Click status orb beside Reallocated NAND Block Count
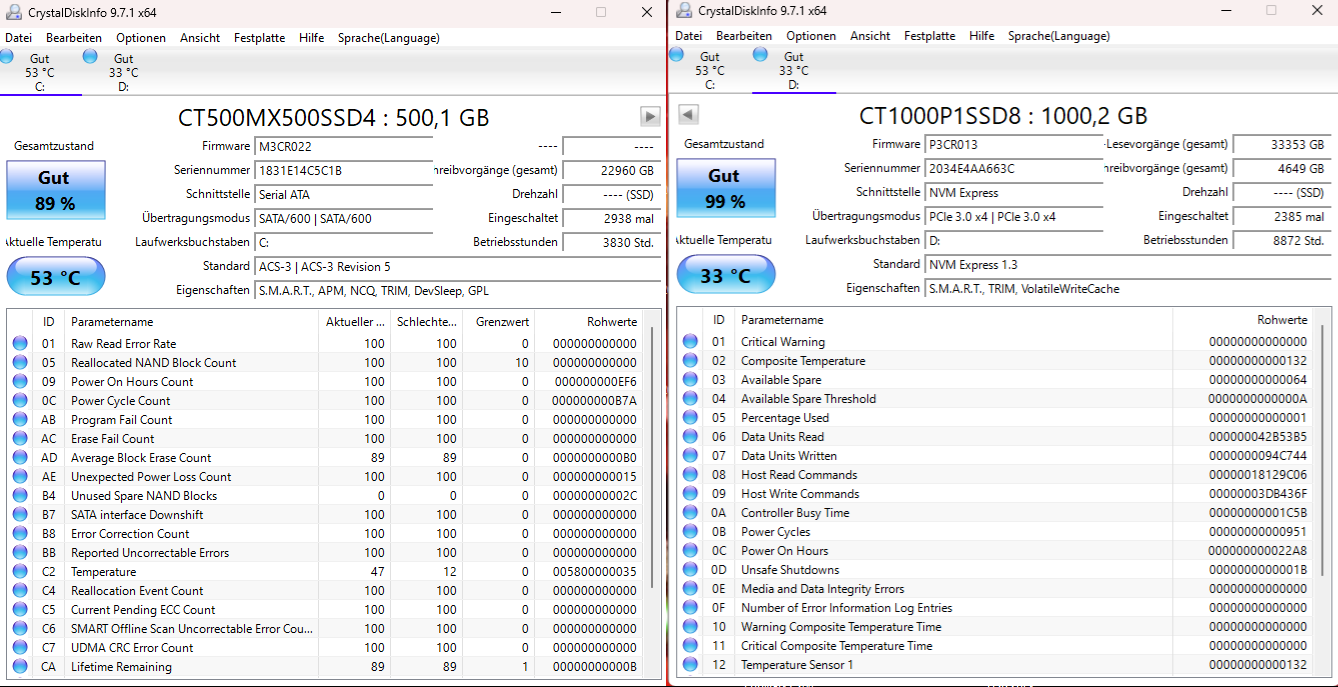Image resolution: width=1338 pixels, height=687 pixels. coord(20,362)
